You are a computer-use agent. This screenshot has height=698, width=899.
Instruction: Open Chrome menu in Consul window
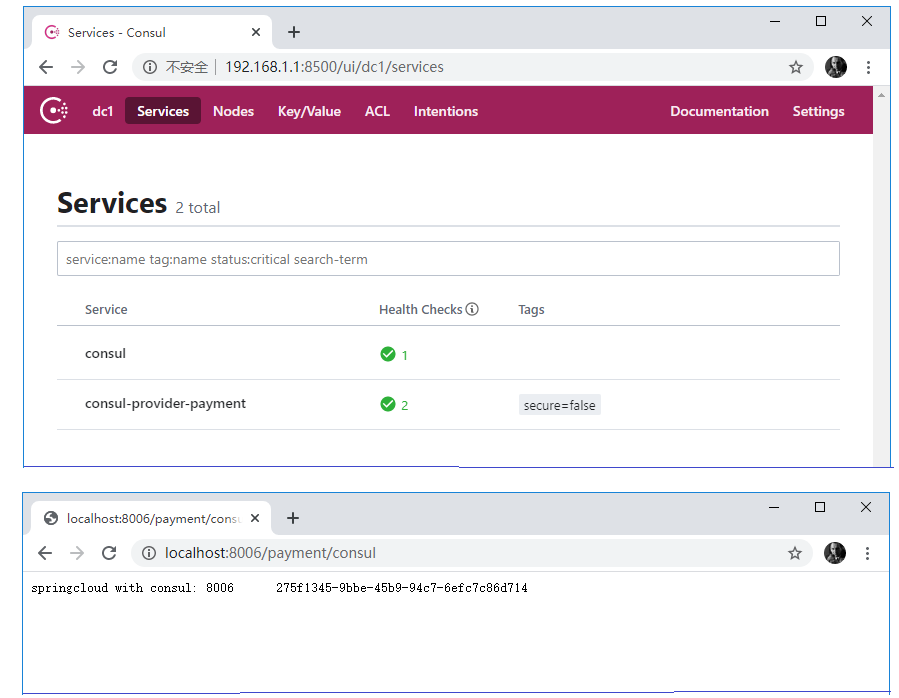point(868,67)
